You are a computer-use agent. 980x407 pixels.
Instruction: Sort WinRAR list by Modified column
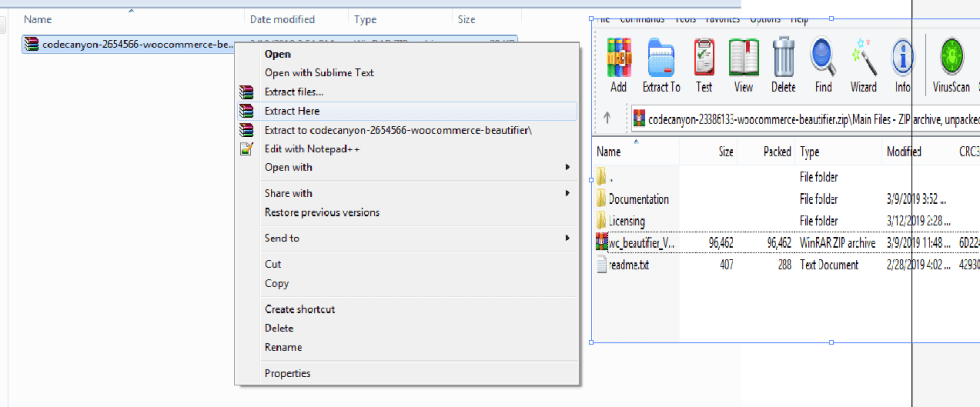point(904,152)
